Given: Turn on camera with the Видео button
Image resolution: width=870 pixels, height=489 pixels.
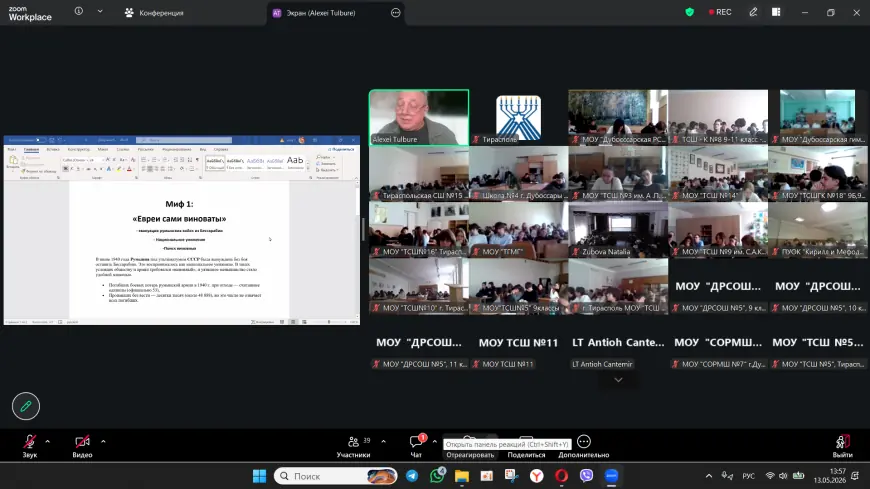Looking at the screenshot, I should [x=82, y=446].
